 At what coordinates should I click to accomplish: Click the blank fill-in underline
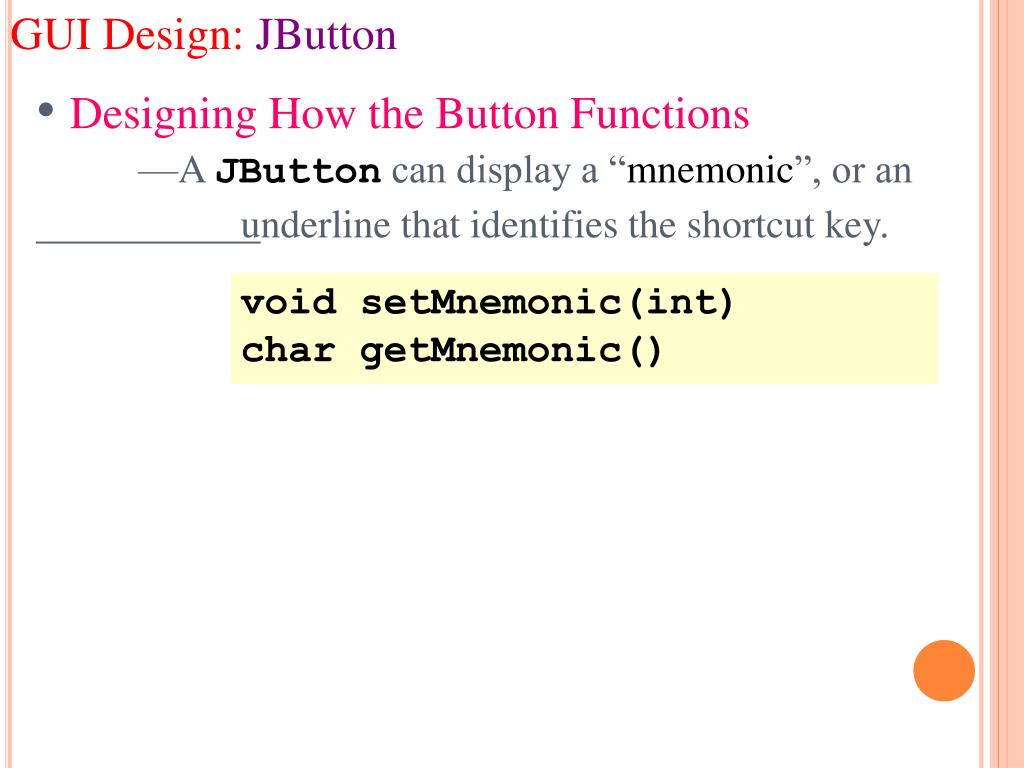[x=148, y=241]
